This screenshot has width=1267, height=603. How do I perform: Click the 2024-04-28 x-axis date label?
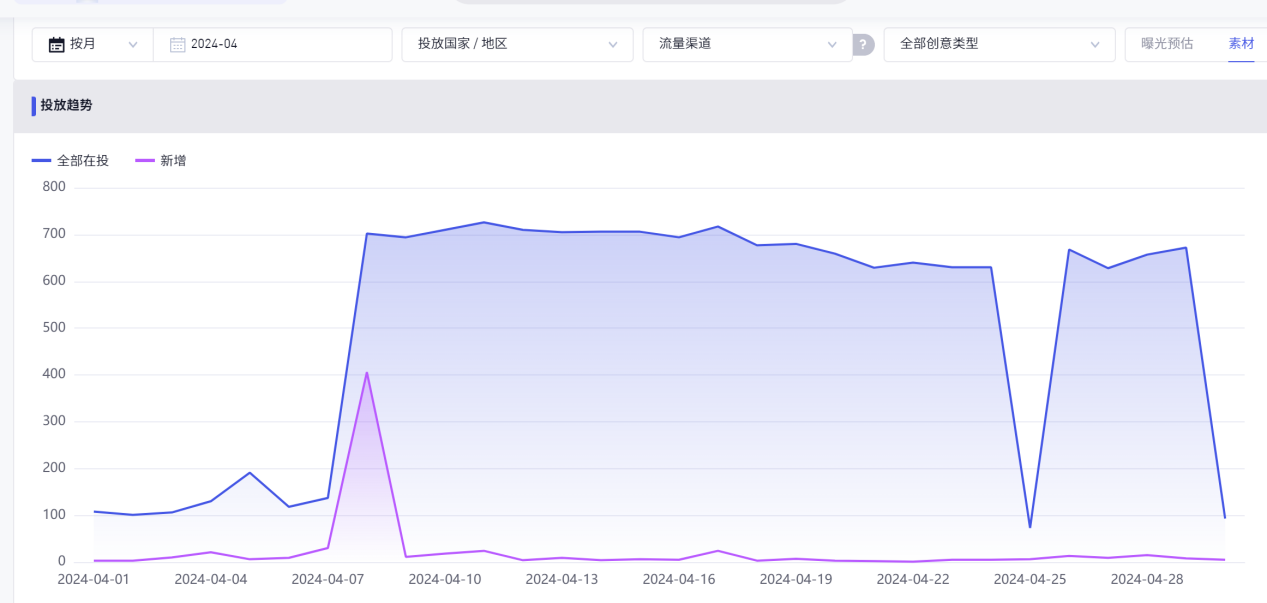1147,579
